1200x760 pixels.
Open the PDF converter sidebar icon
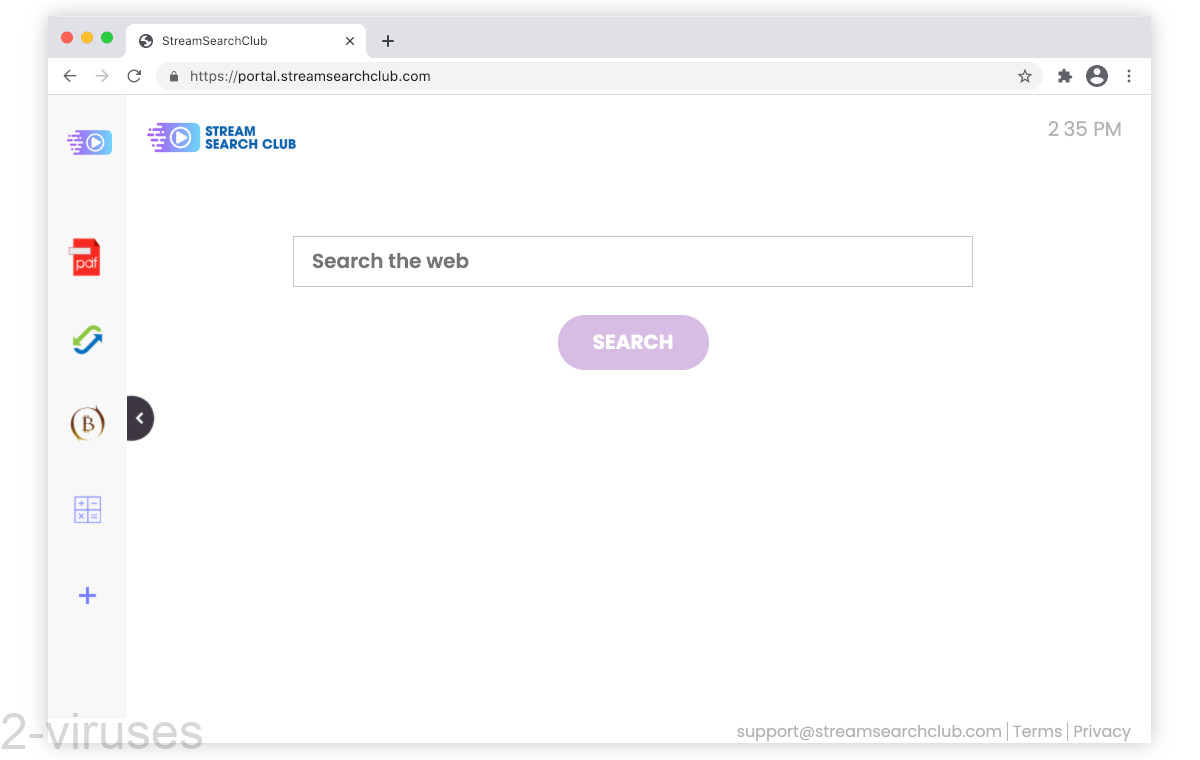(x=87, y=256)
